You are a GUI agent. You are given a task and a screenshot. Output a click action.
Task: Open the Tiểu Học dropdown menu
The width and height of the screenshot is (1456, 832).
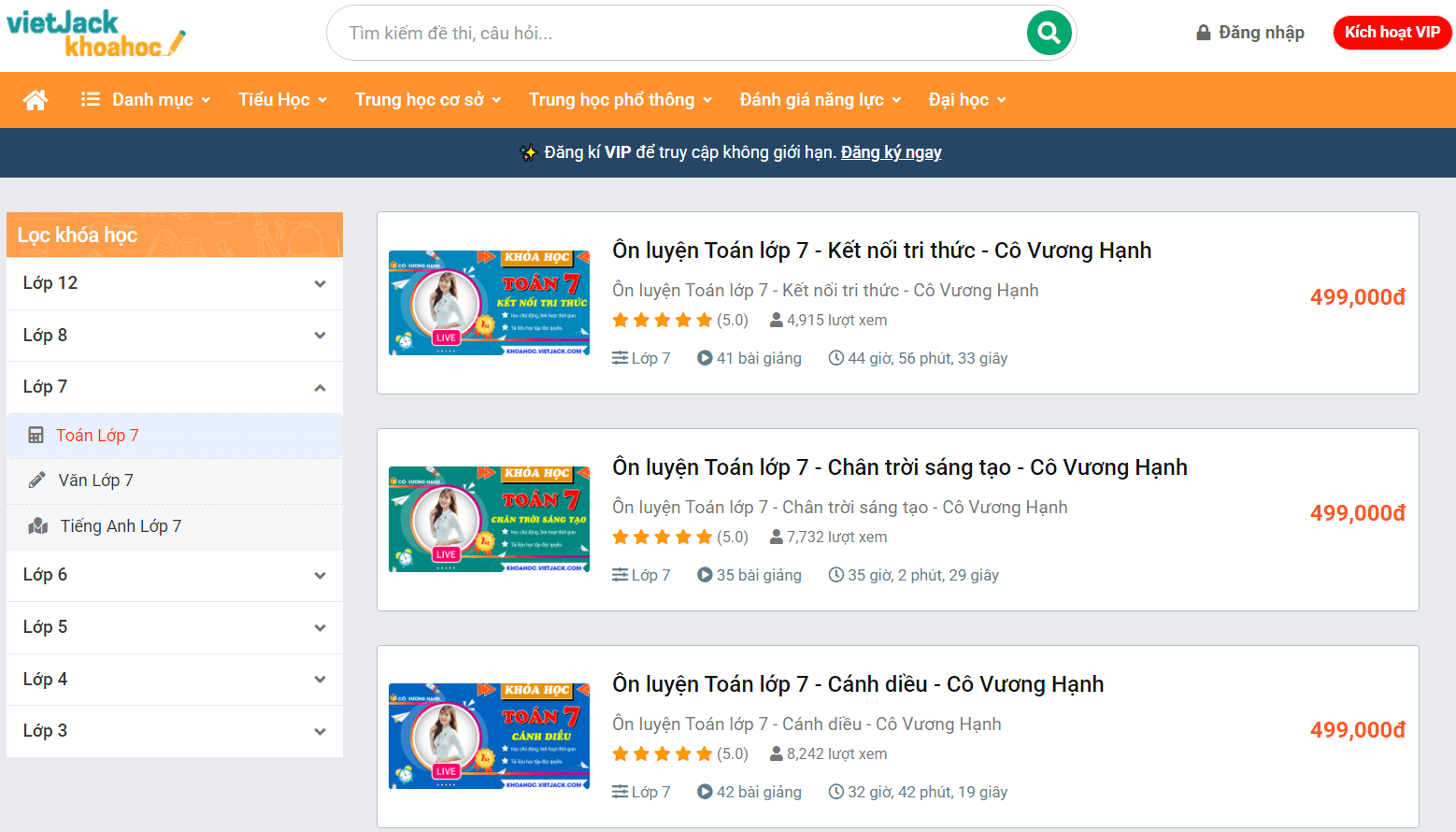click(283, 100)
